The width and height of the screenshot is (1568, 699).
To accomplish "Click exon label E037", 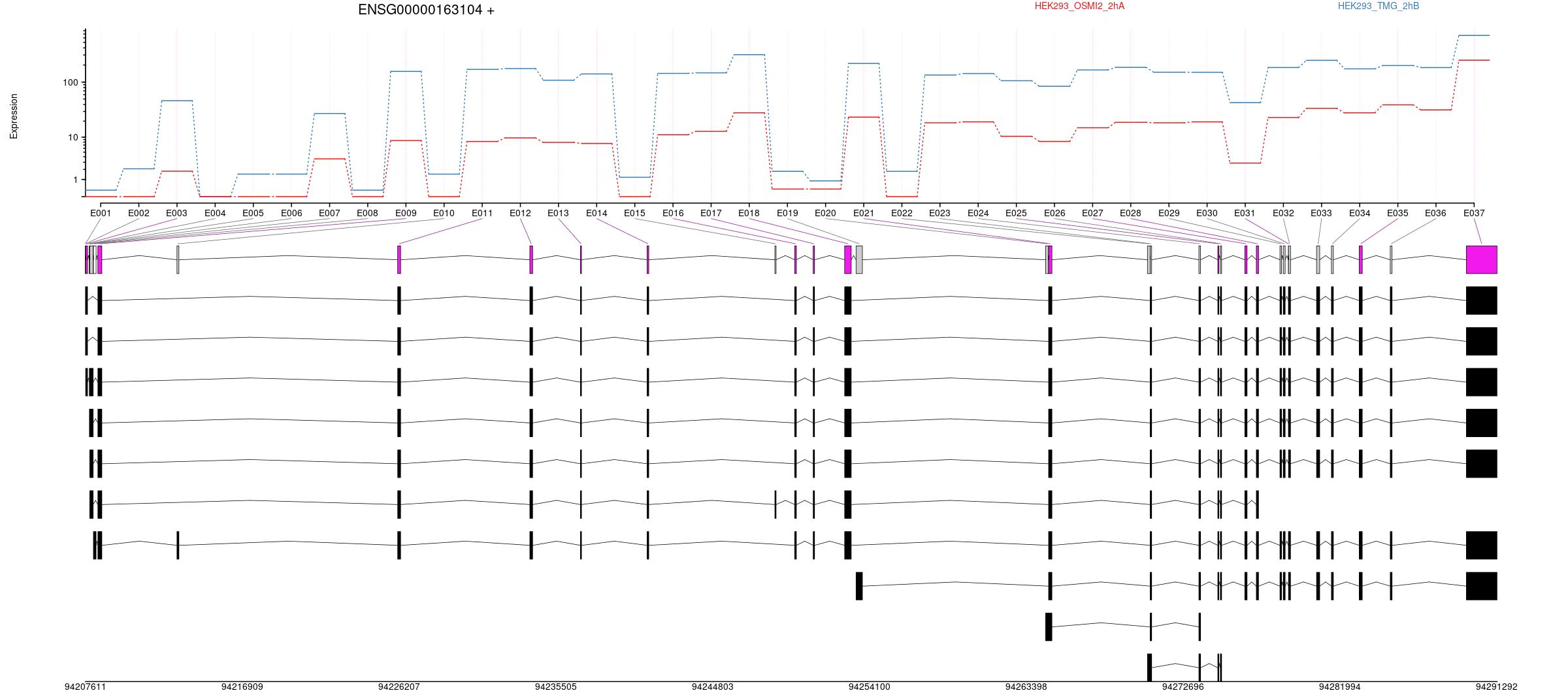I will tap(1474, 213).
